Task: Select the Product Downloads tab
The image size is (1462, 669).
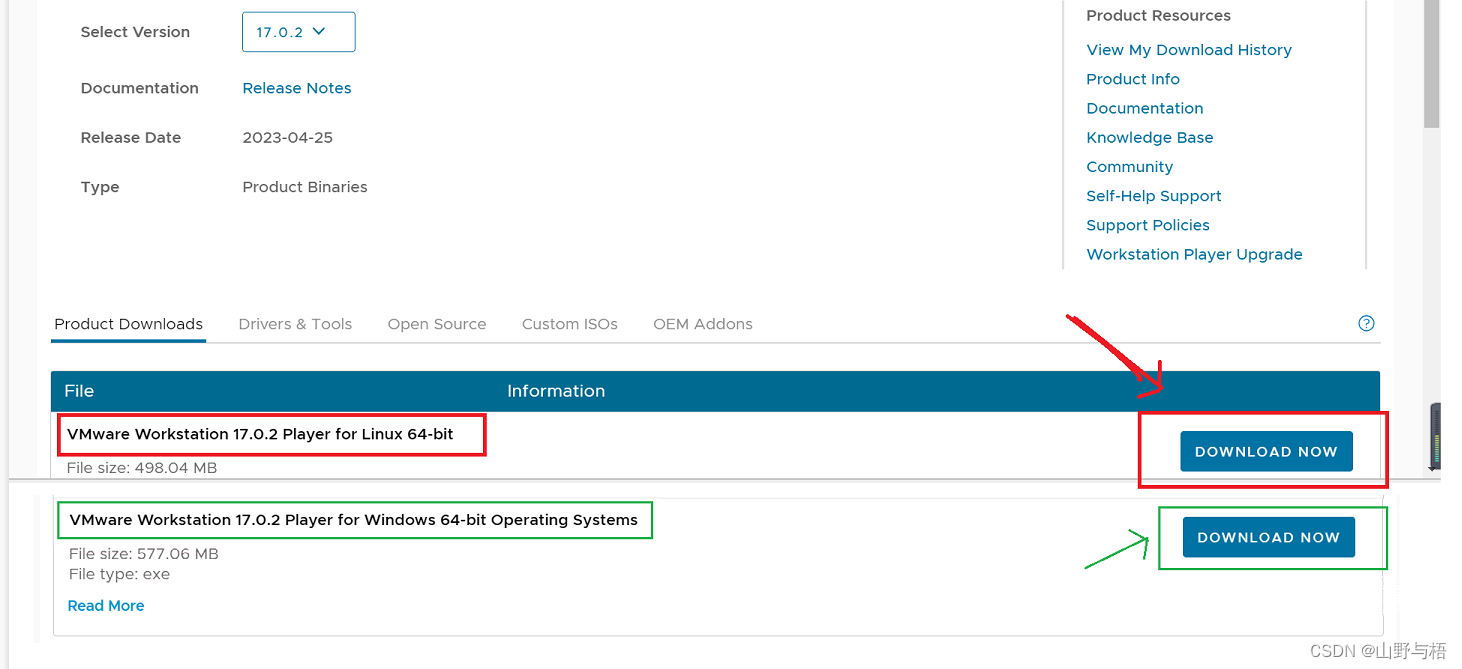Action: tap(128, 324)
